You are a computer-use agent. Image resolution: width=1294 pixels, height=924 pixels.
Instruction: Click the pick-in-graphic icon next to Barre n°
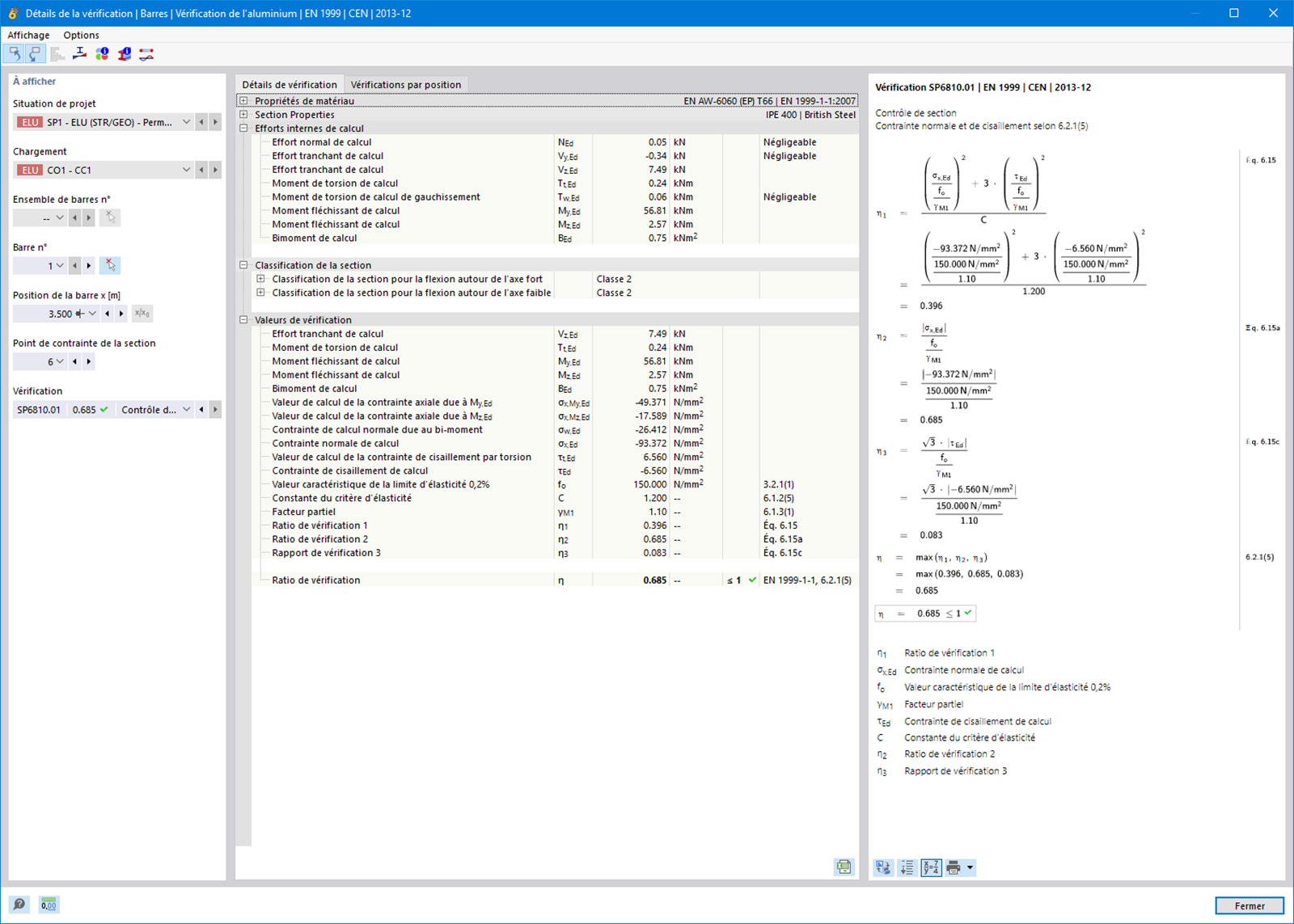pyautogui.click(x=110, y=265)
